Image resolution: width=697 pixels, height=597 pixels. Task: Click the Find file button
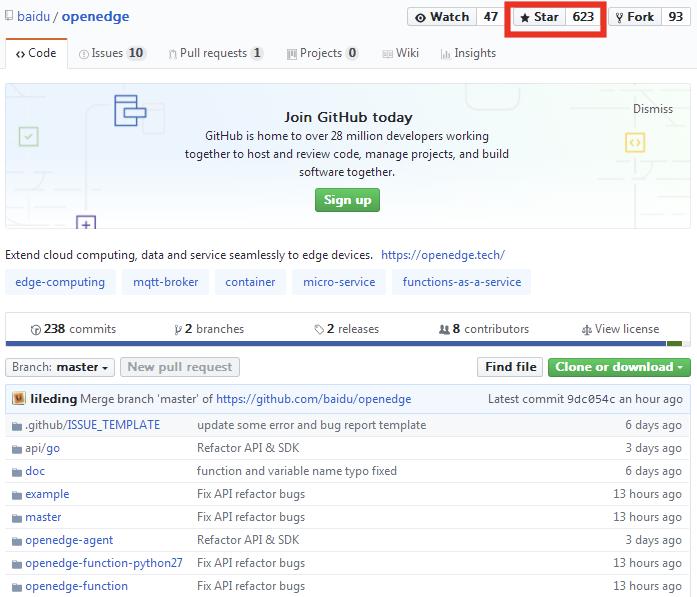[510, 367]
